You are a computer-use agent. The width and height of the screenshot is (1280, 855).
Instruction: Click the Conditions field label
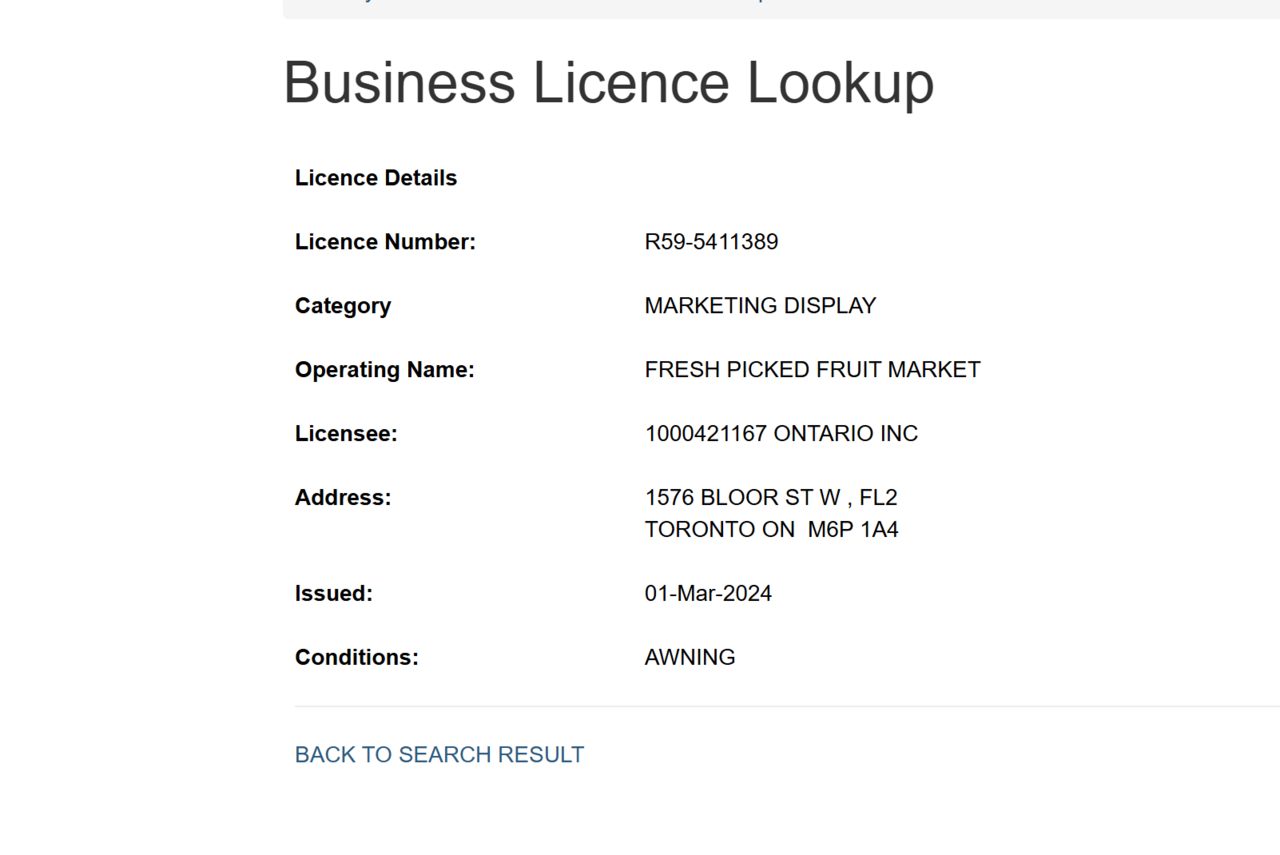[x=357, y=658]
